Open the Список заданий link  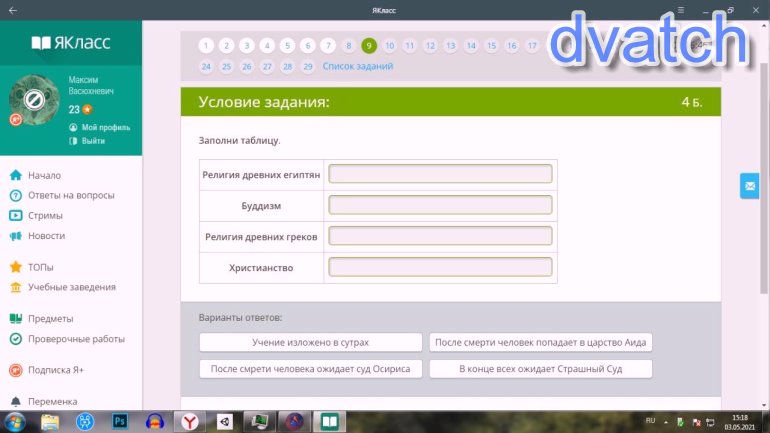tap(357, 67)
